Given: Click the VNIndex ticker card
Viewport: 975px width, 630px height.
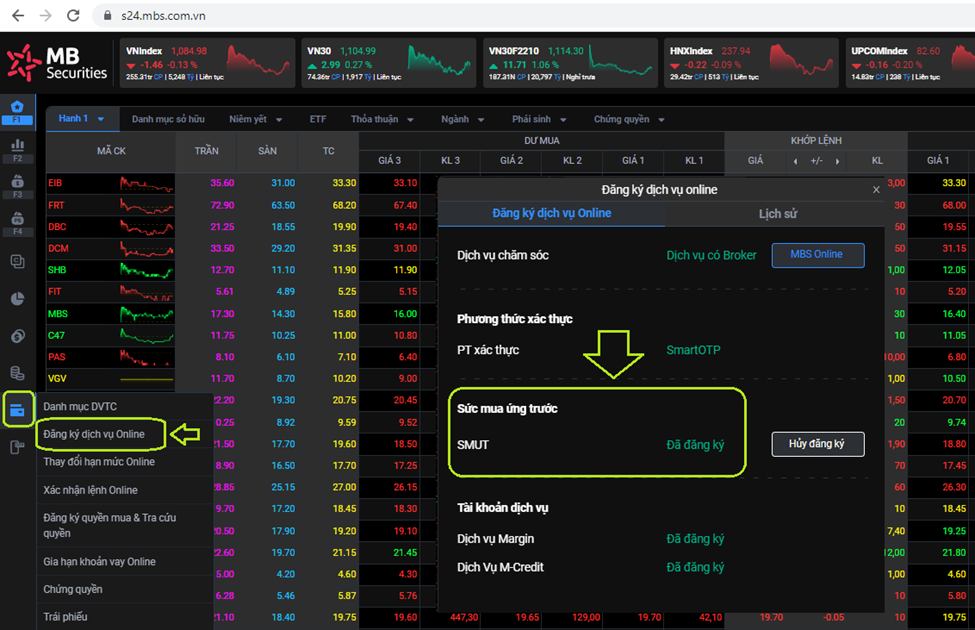Looking at the screenshot, I should [207, 63].
